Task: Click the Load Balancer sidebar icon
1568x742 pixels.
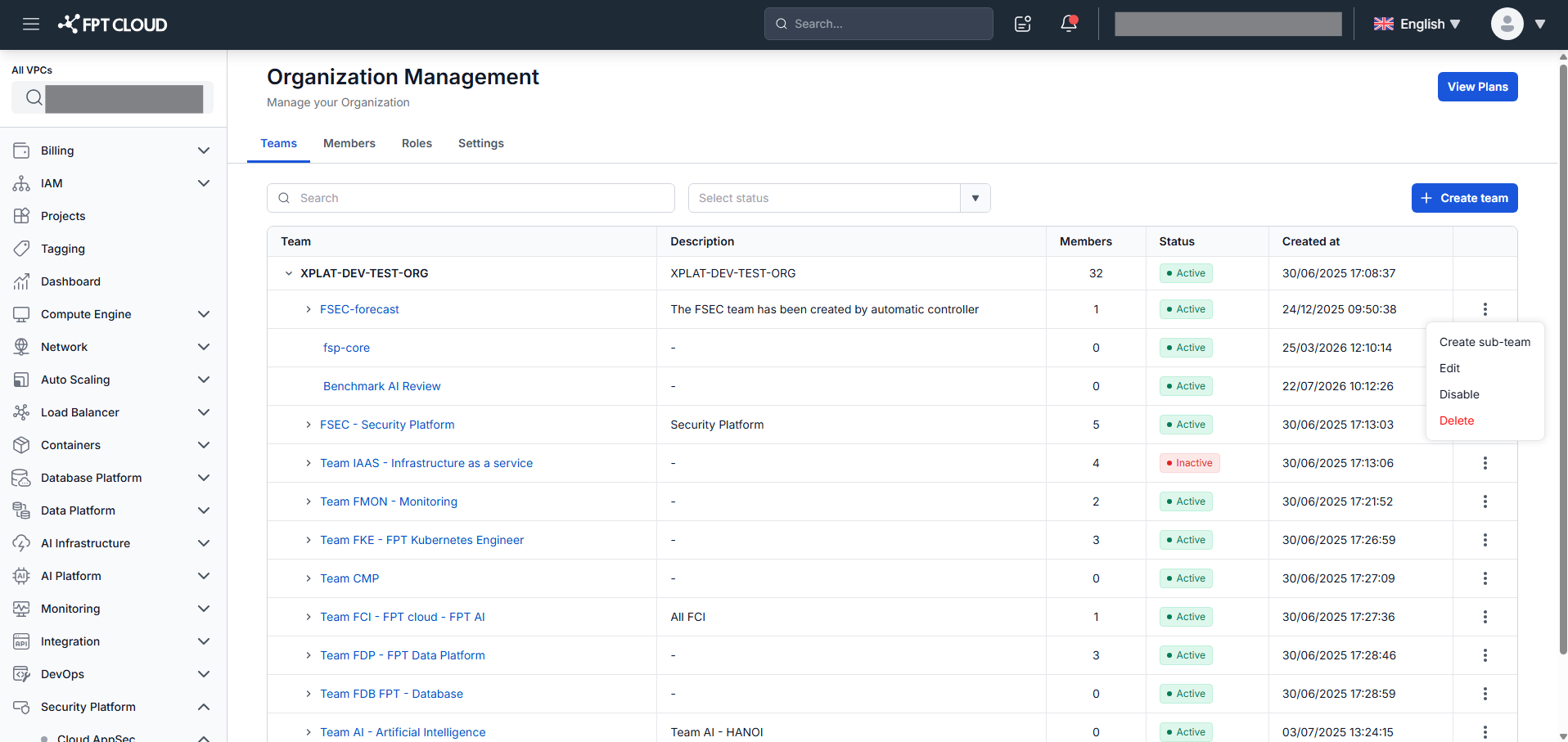Action: [x=21, y=412]
